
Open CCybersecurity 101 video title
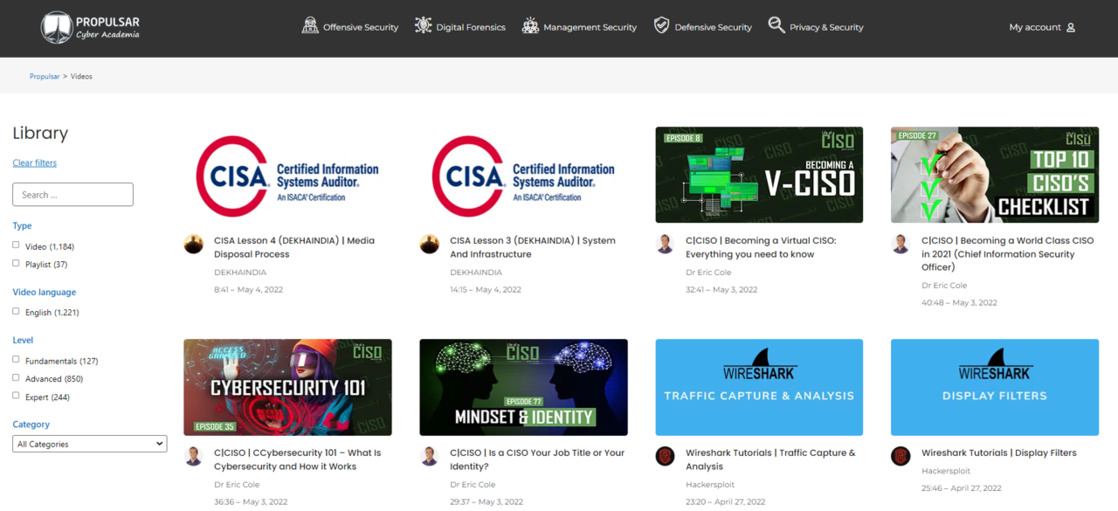click(297, 460)
